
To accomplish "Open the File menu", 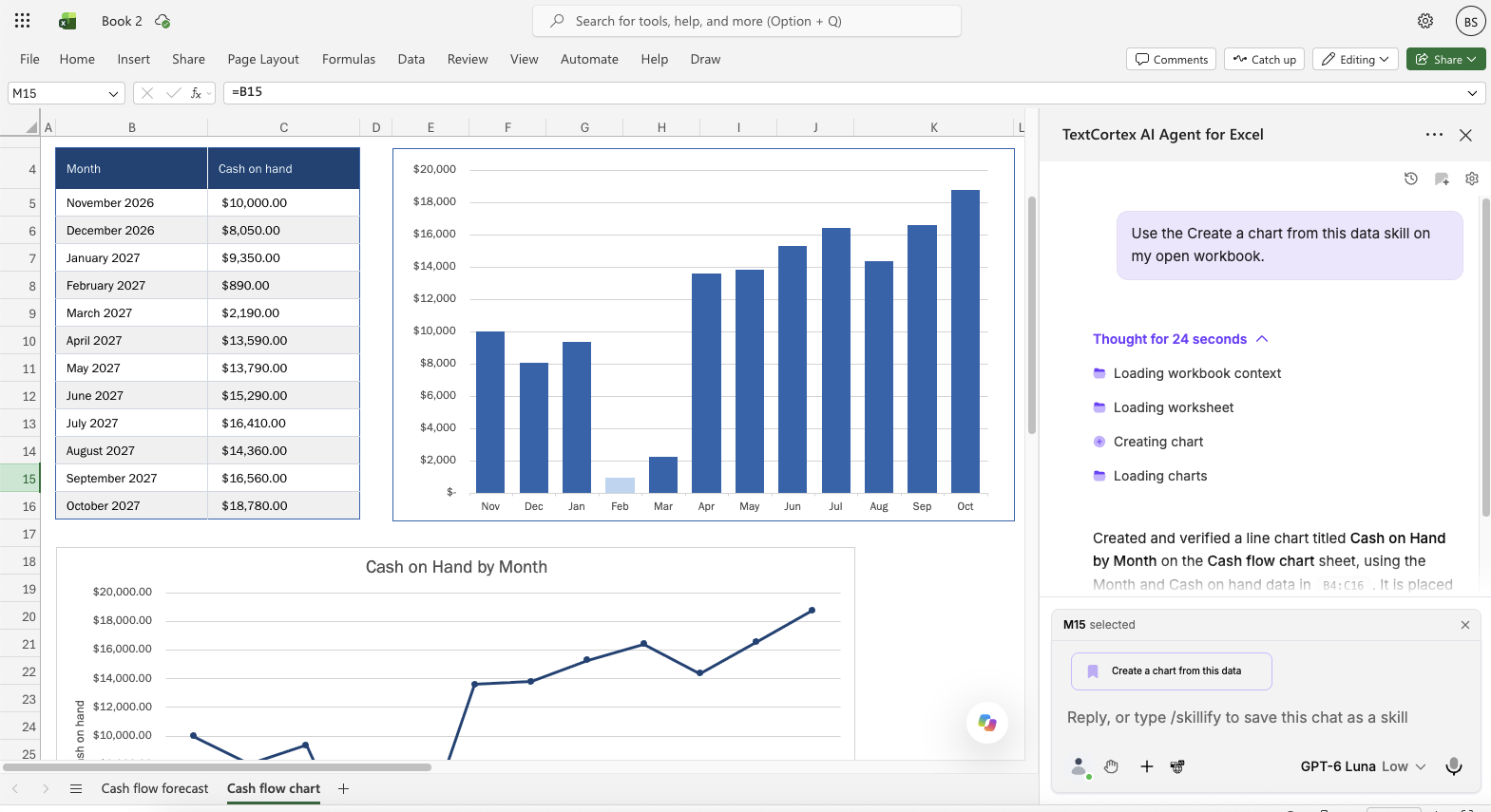I will tap(30, 59).
